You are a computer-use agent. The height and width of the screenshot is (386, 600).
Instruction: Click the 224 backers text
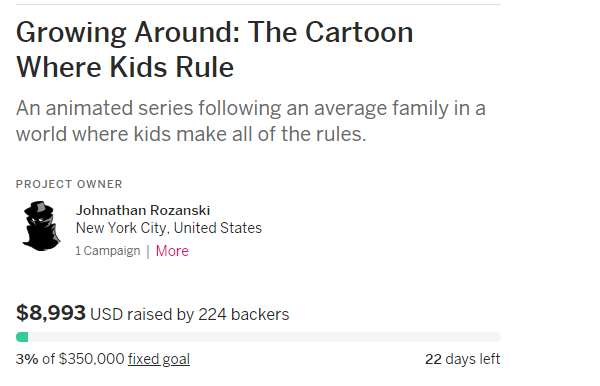pyautogui.click(x=244, y=314)
